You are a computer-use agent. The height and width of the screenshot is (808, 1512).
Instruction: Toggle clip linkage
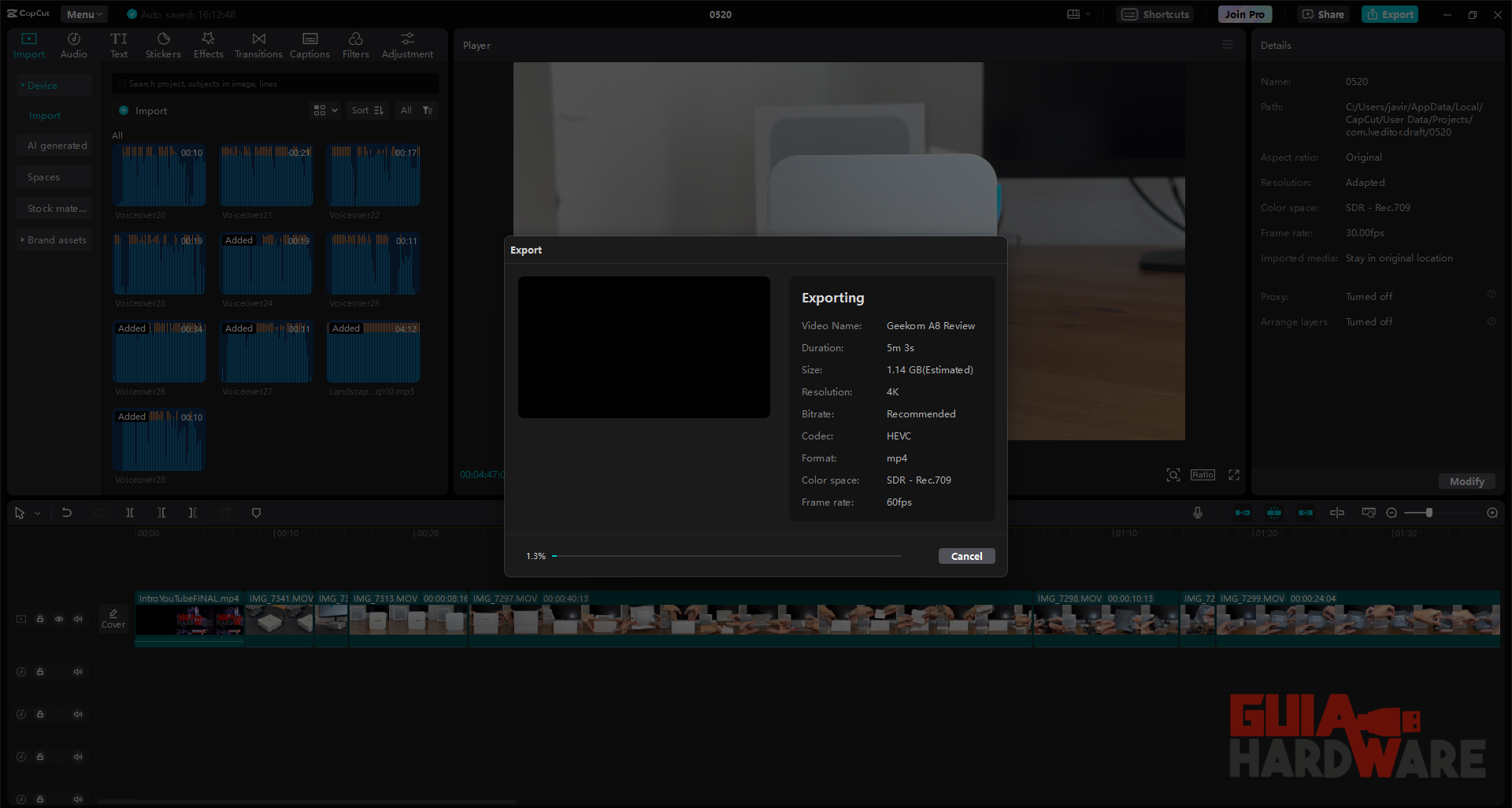1305,513
